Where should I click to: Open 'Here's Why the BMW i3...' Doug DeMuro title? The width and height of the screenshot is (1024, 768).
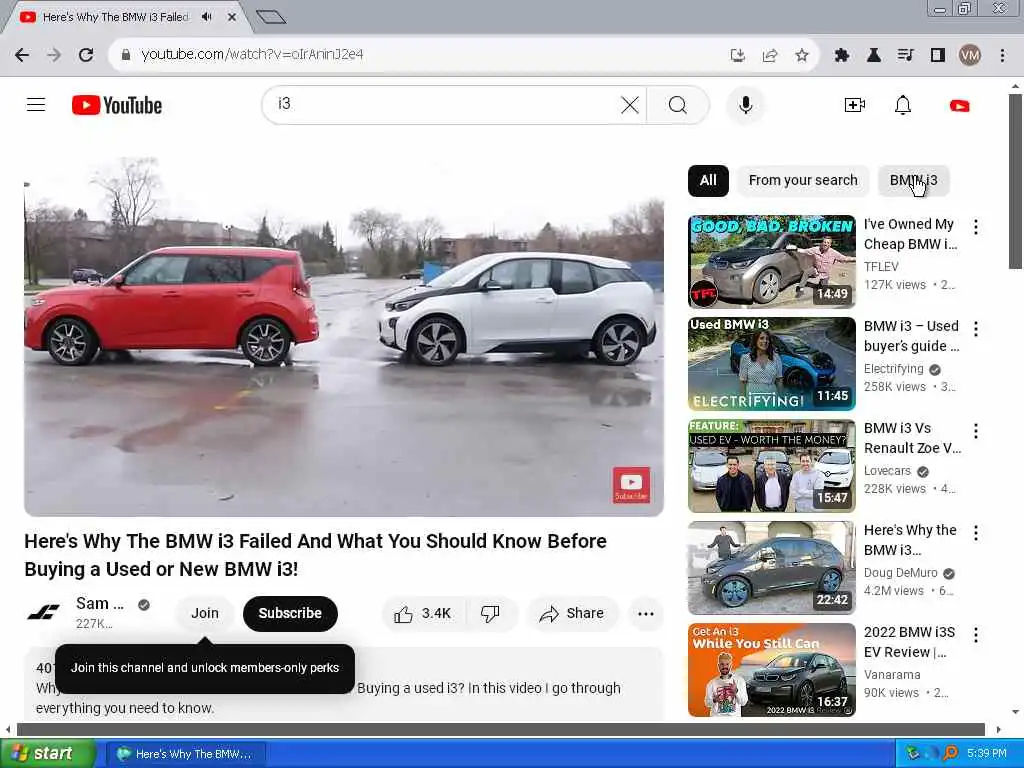910,540
